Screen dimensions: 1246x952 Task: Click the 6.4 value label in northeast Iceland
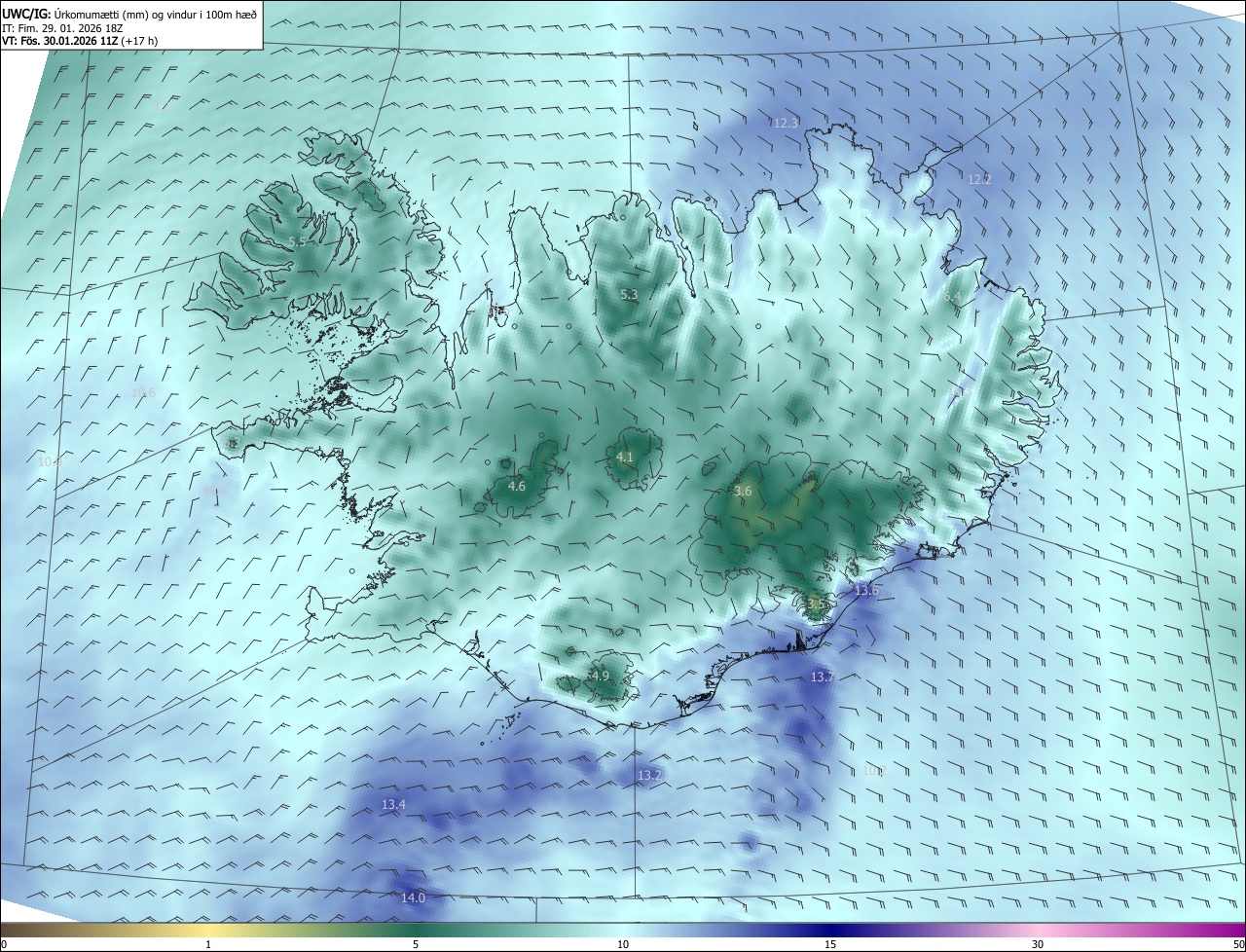[x=951, y=297]
